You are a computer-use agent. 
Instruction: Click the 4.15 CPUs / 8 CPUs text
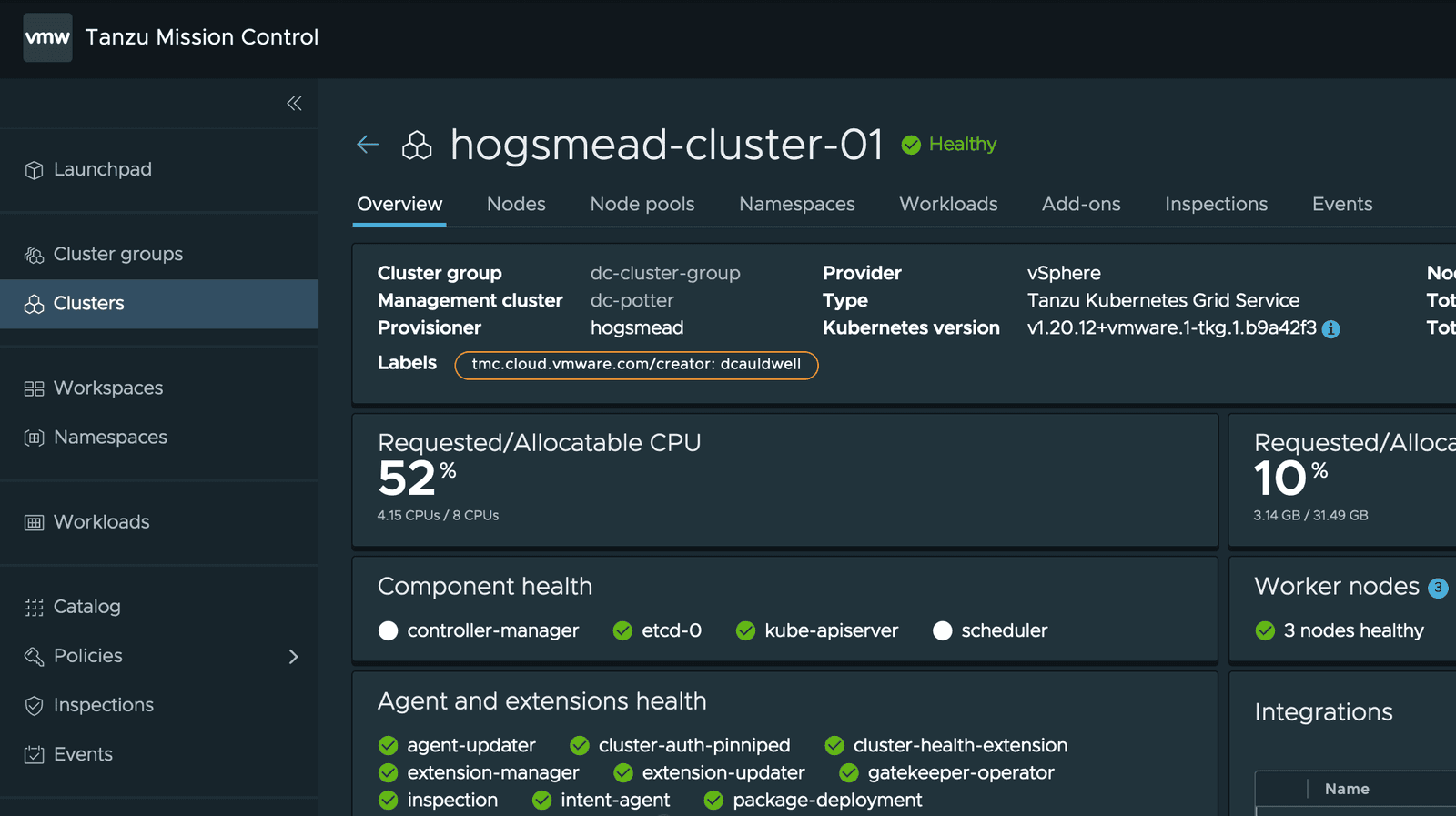[x=438, y=515]
